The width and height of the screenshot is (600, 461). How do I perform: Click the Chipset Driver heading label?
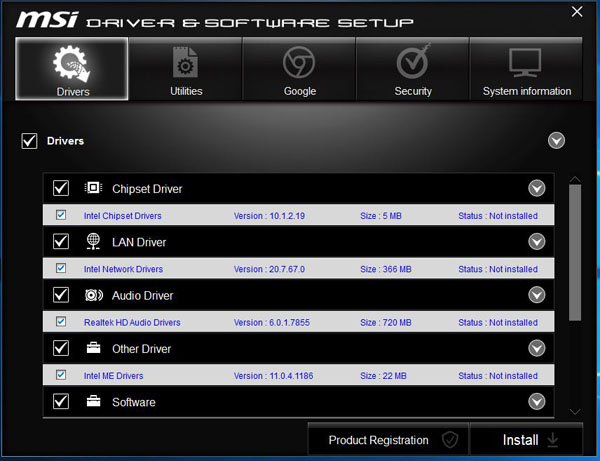pos(147,189)
